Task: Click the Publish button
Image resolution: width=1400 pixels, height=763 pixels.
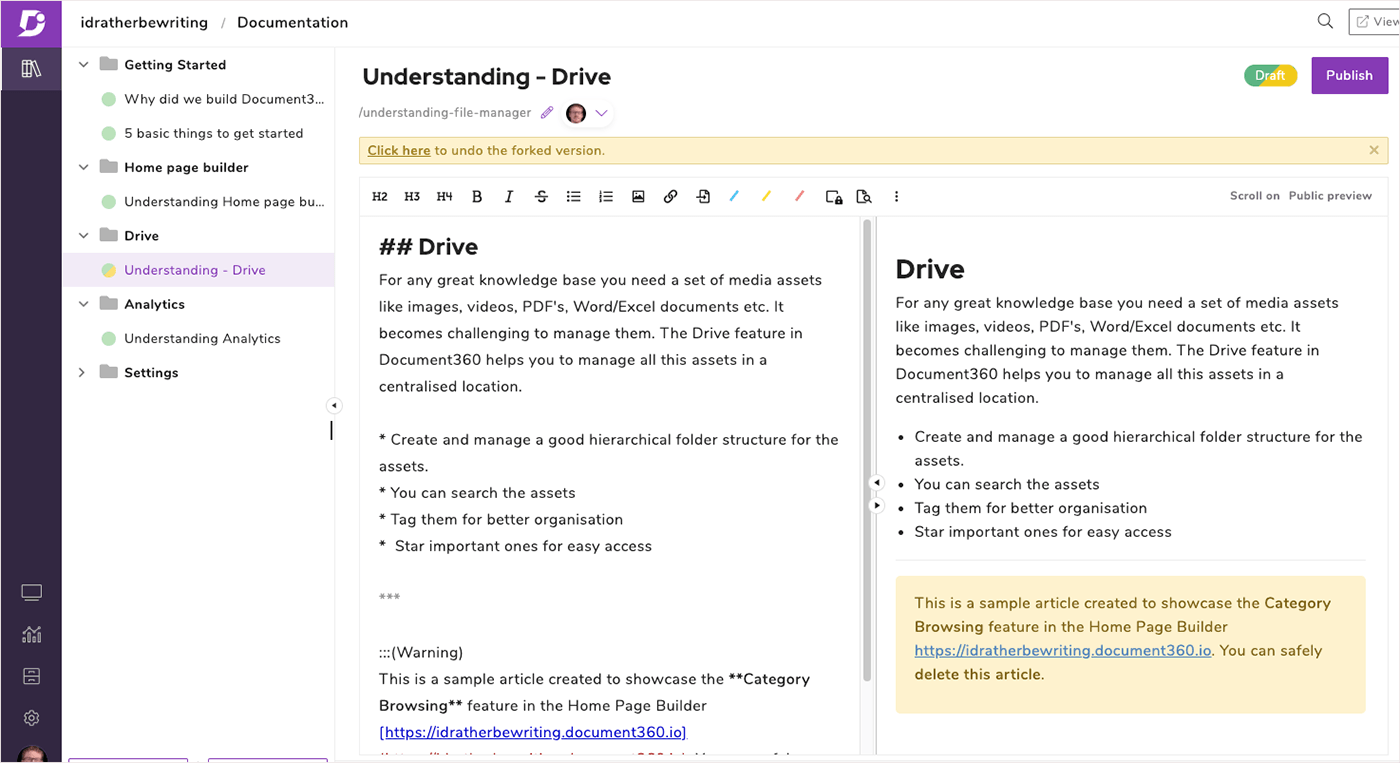Action: (x=1348, y=75)
